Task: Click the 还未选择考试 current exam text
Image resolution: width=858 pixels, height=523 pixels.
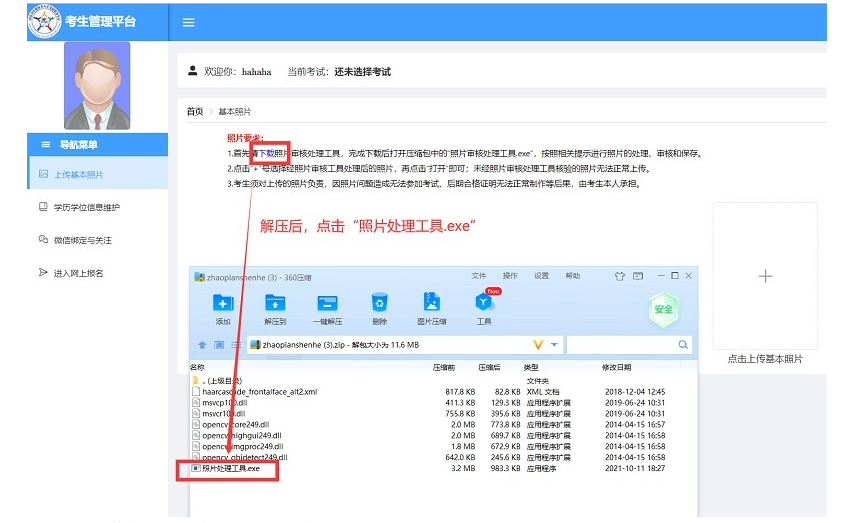Action: (x=363, y=72)
